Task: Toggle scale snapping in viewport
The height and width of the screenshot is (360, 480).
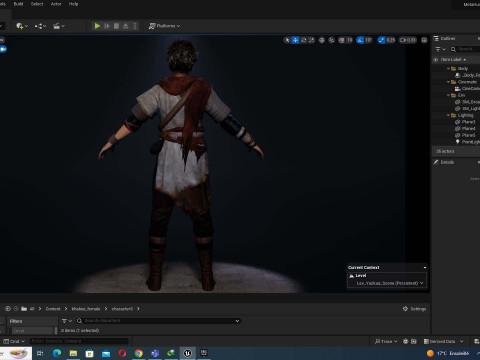Action: point(381,40)
